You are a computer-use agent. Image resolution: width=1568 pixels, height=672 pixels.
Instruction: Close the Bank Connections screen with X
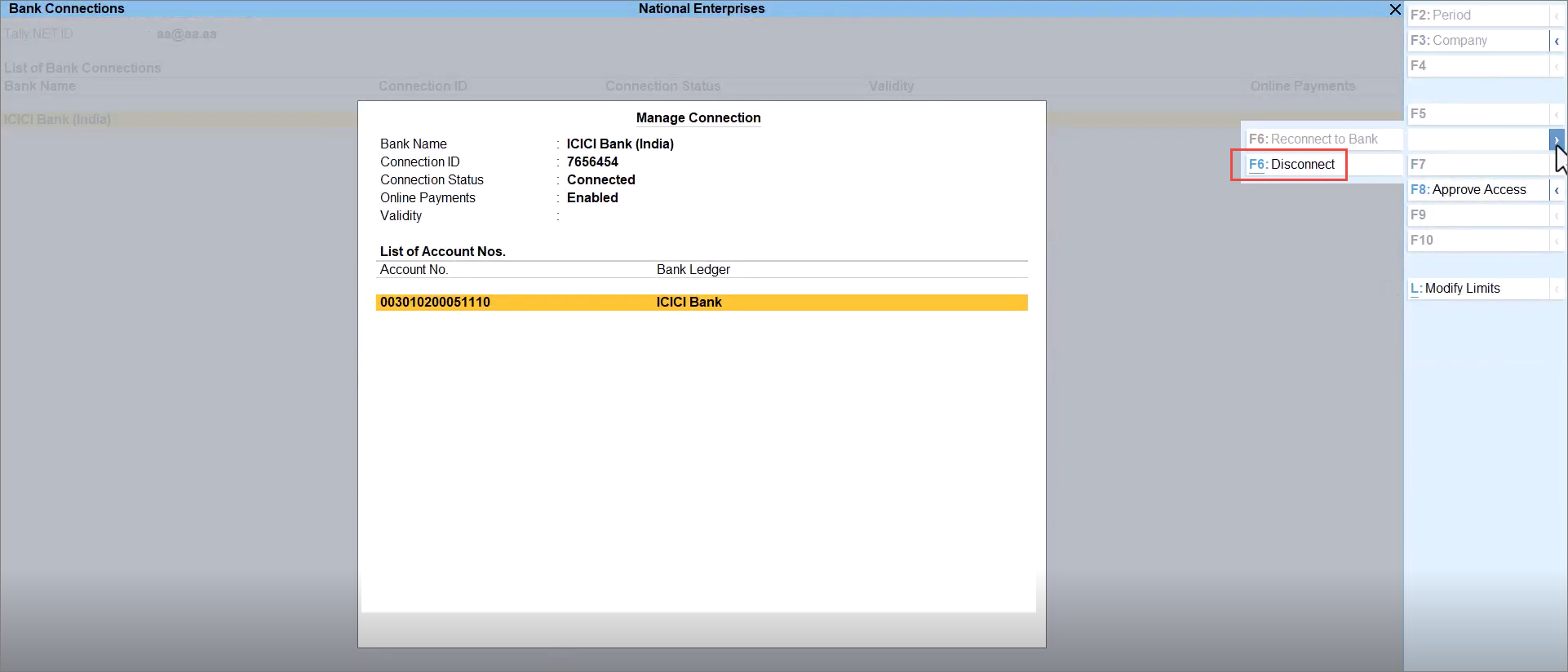tap(1395, 9)
